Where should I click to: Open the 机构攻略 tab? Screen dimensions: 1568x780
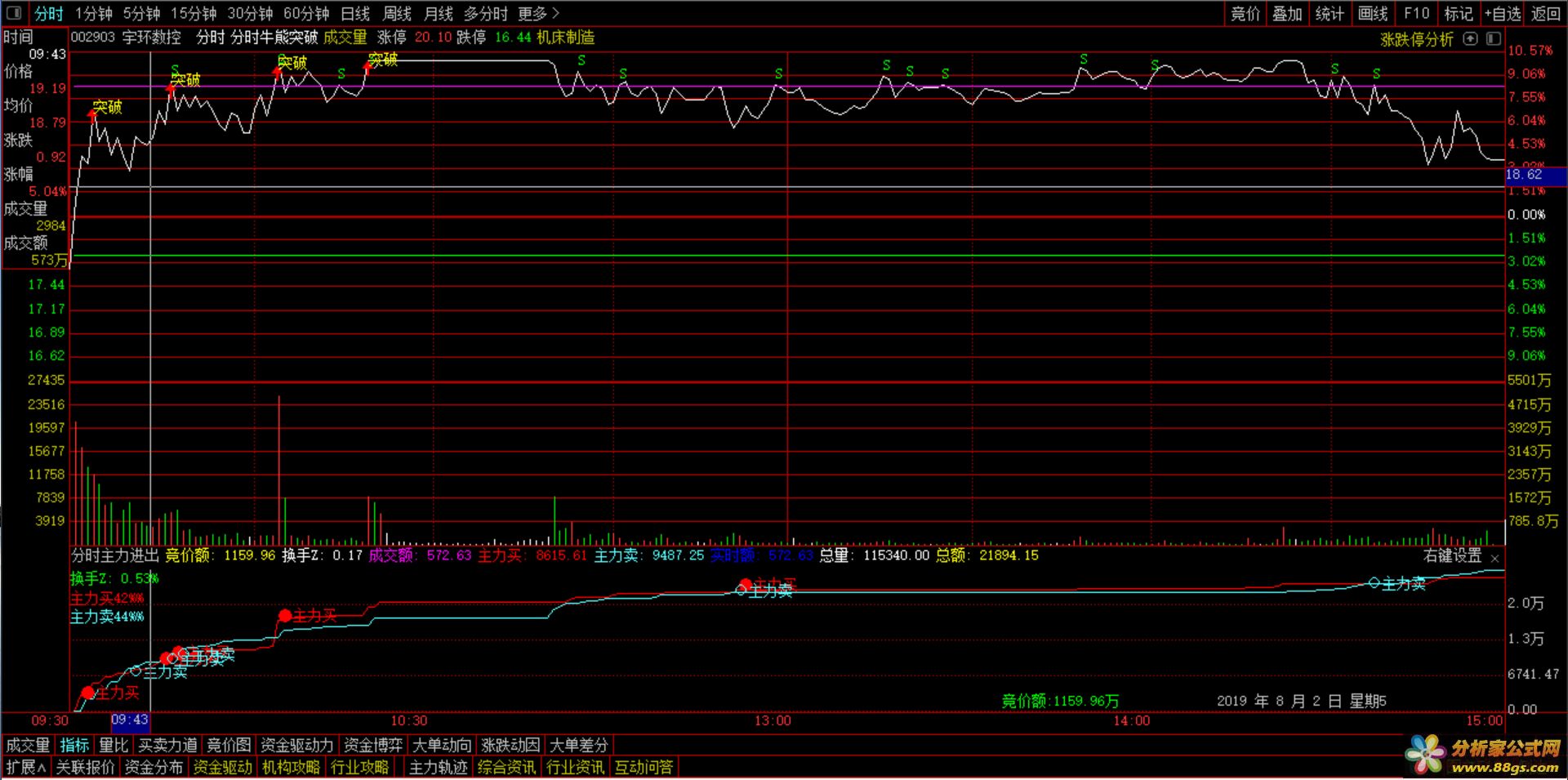291,767
